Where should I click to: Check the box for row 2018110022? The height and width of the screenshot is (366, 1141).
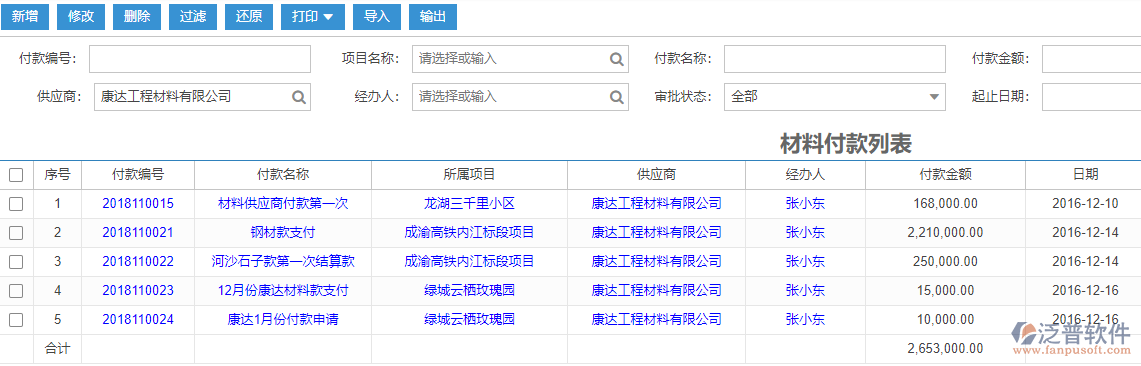[16, 262]
